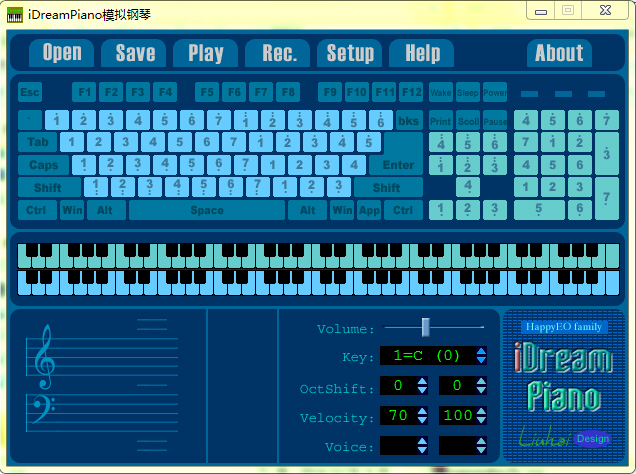Decrease second Voice selector

pos(481,450)
